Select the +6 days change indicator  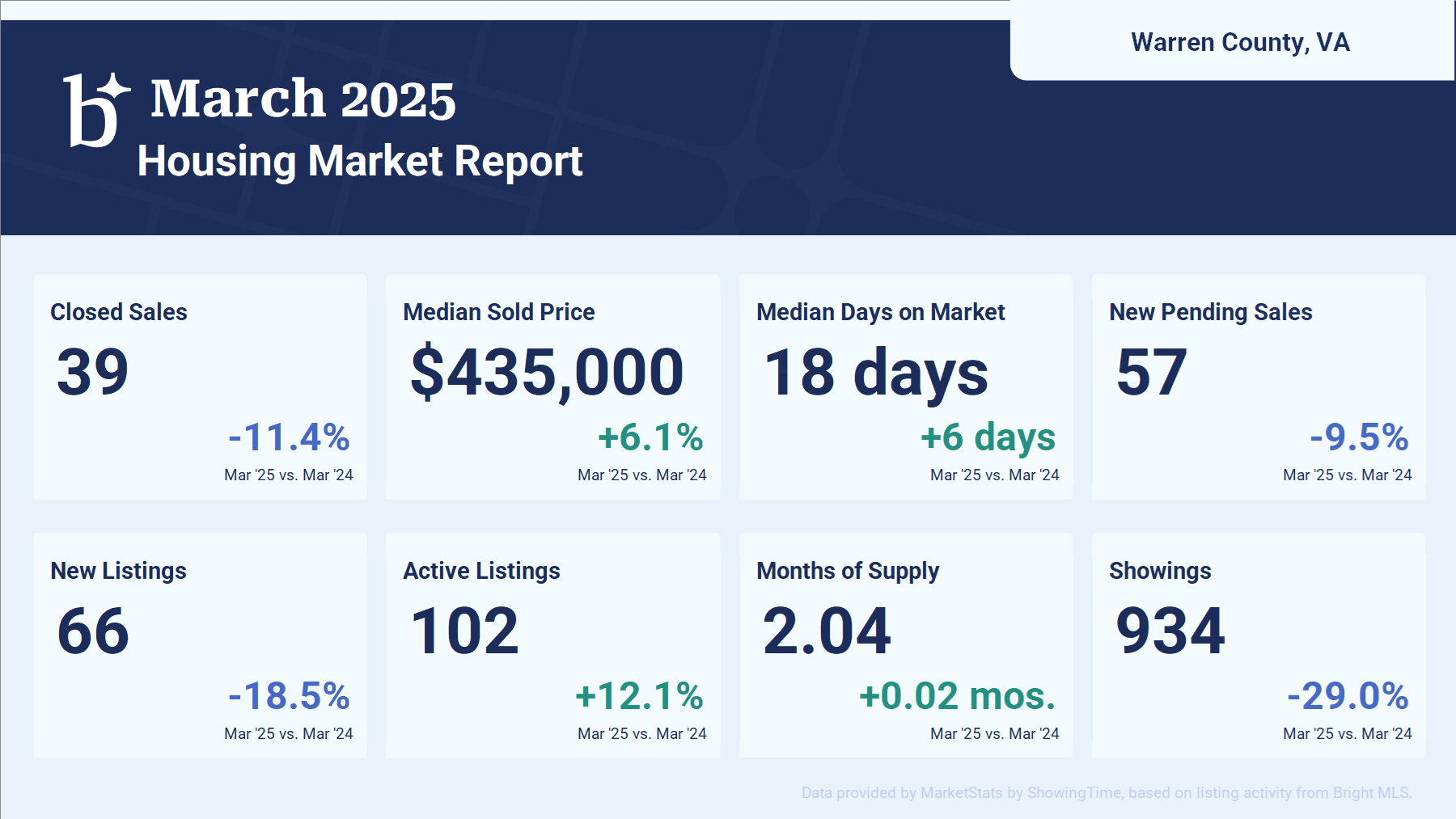pyautogui.click(x=988, y=437)
